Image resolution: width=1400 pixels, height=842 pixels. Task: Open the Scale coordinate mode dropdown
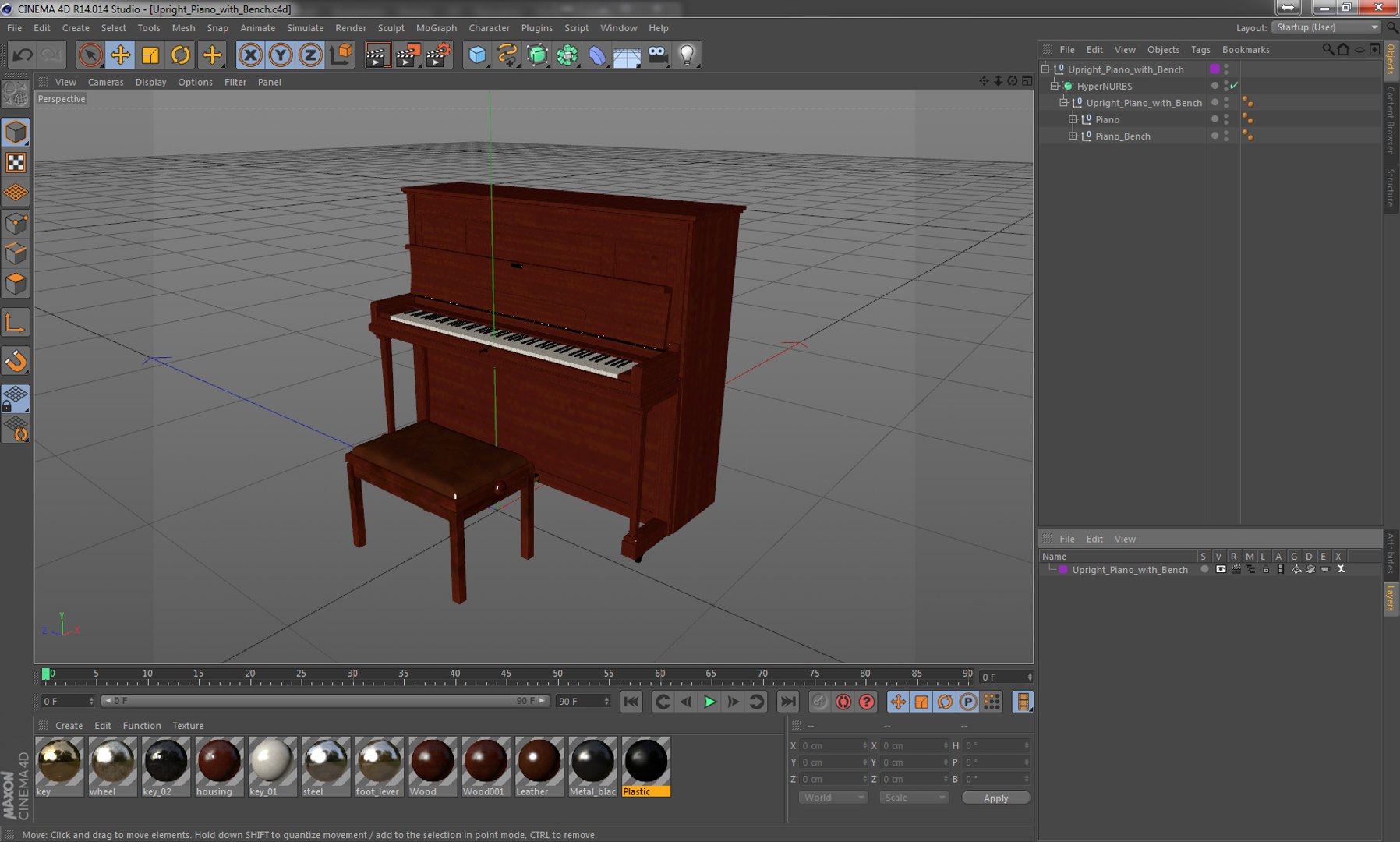(x=914, y=798)
